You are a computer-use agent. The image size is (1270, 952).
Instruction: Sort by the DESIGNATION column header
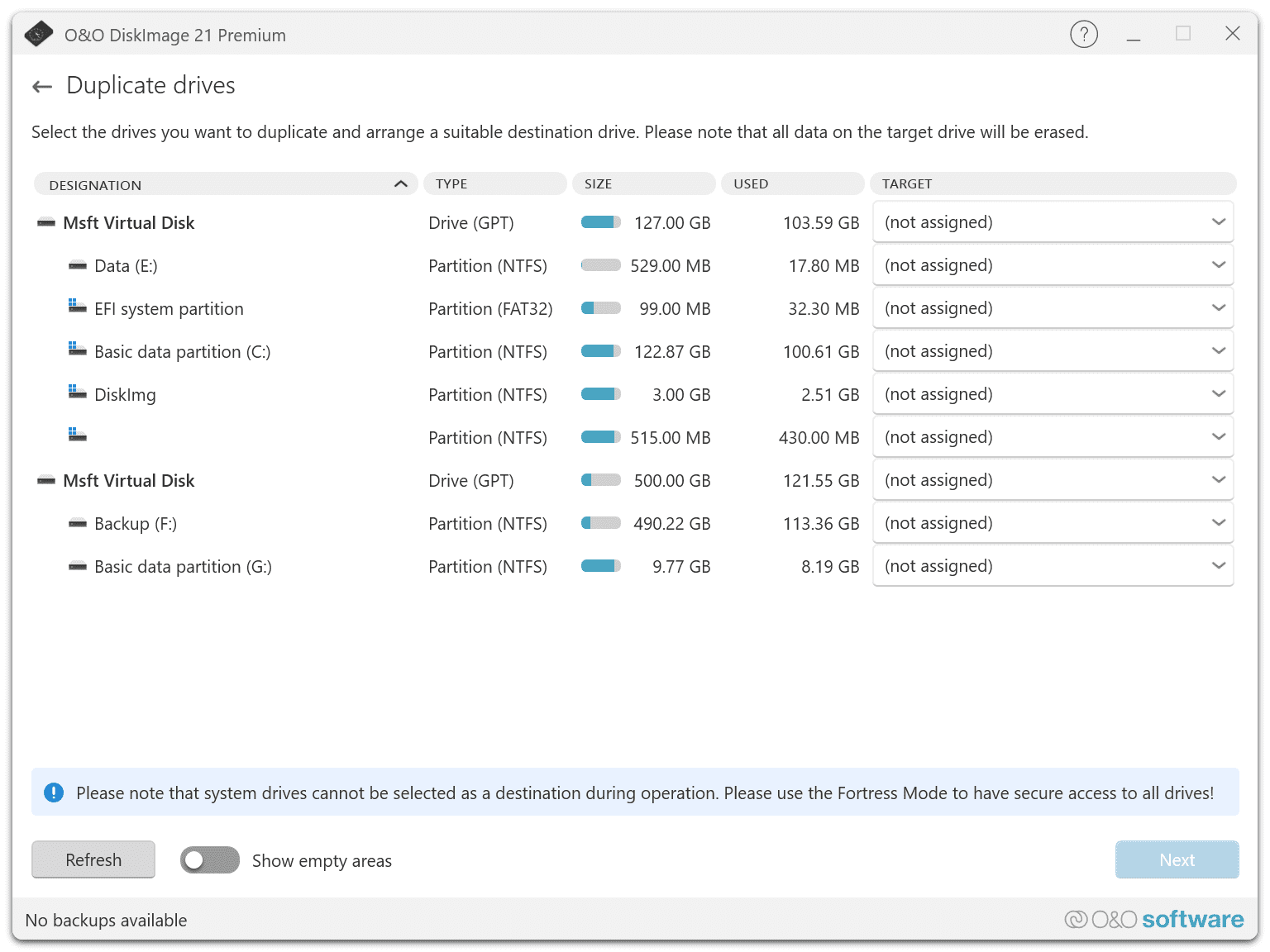click(225, 184)
